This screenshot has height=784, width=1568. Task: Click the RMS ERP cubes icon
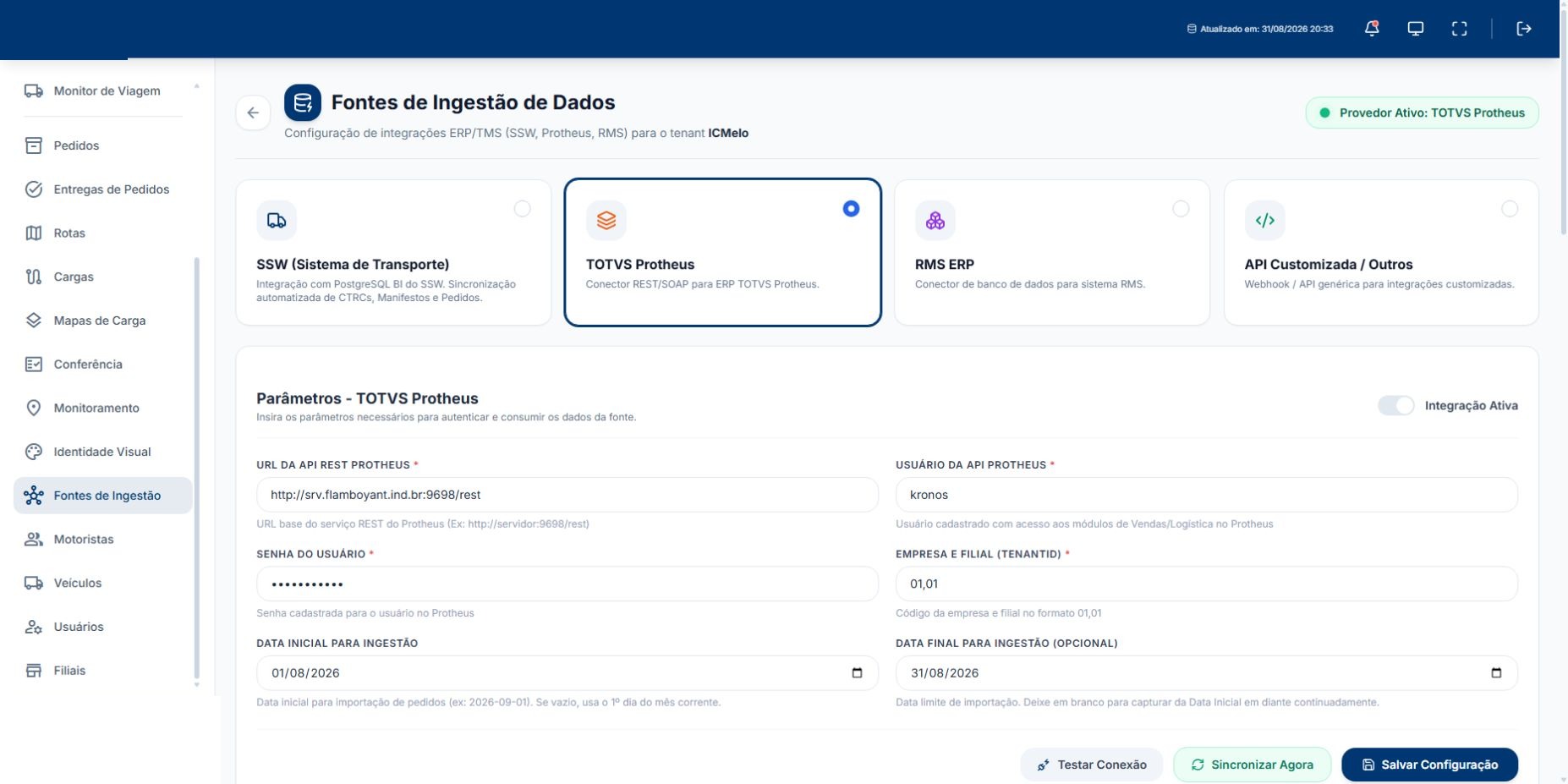click(x=935, y=221)
